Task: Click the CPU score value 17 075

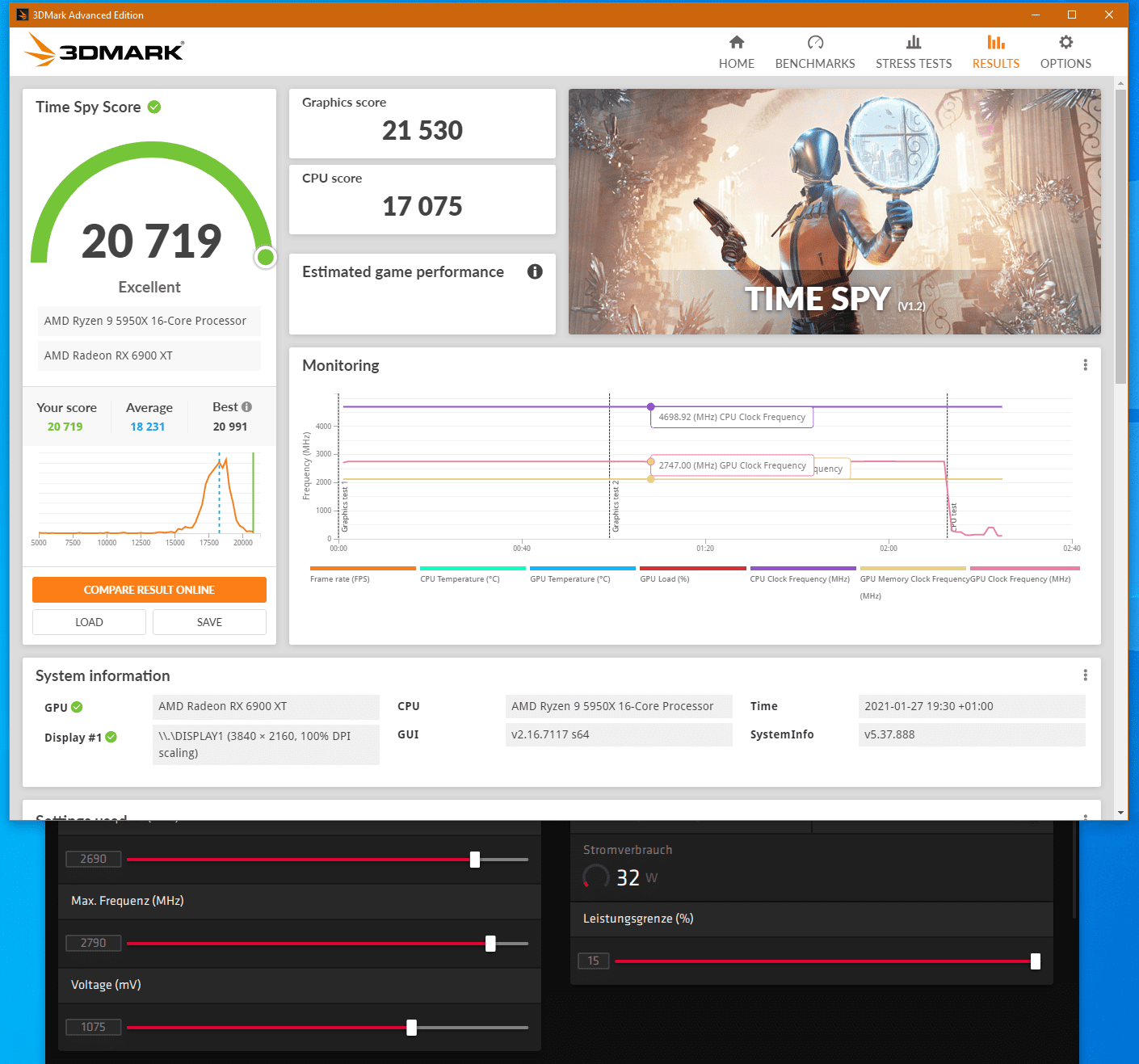Action: click(422, 206)
